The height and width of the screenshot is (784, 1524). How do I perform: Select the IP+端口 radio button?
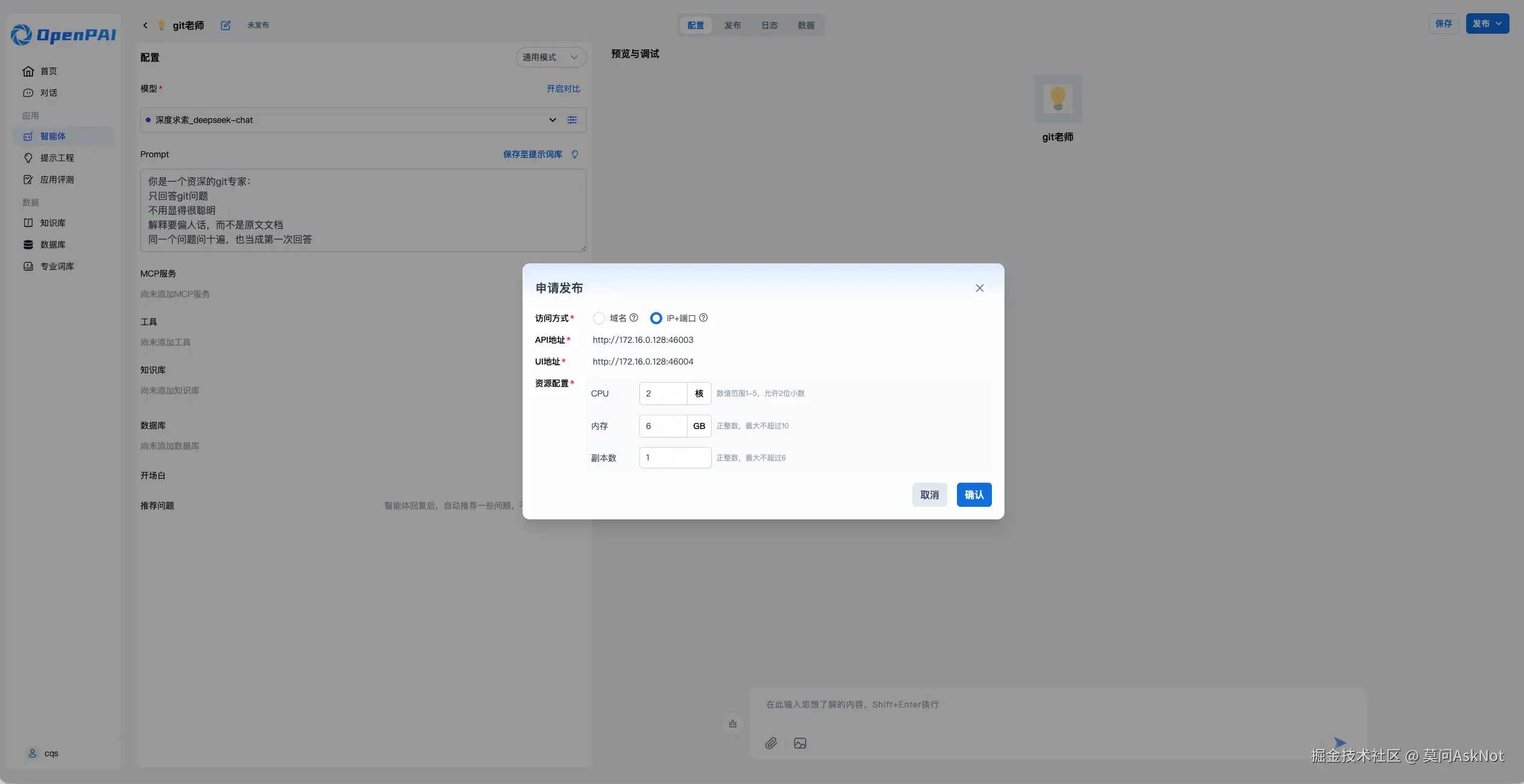[656, 318]
